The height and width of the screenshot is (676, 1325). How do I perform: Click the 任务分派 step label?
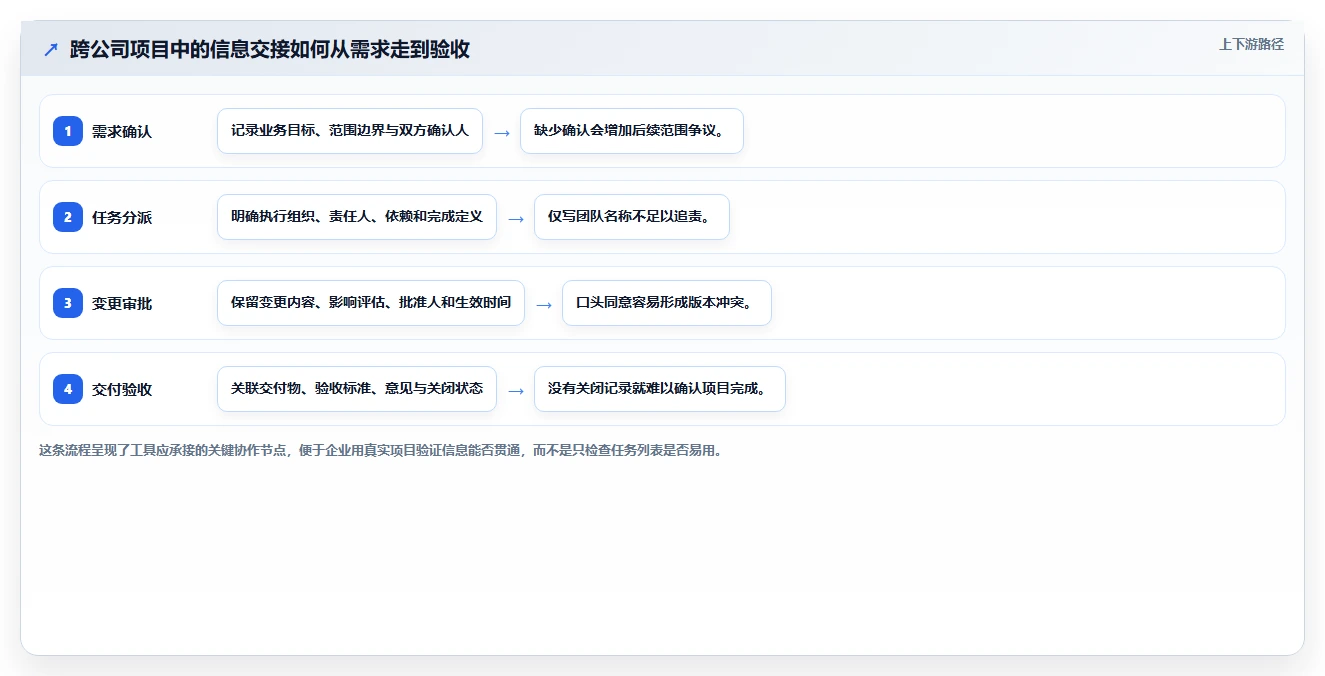(x=122, y=217)
